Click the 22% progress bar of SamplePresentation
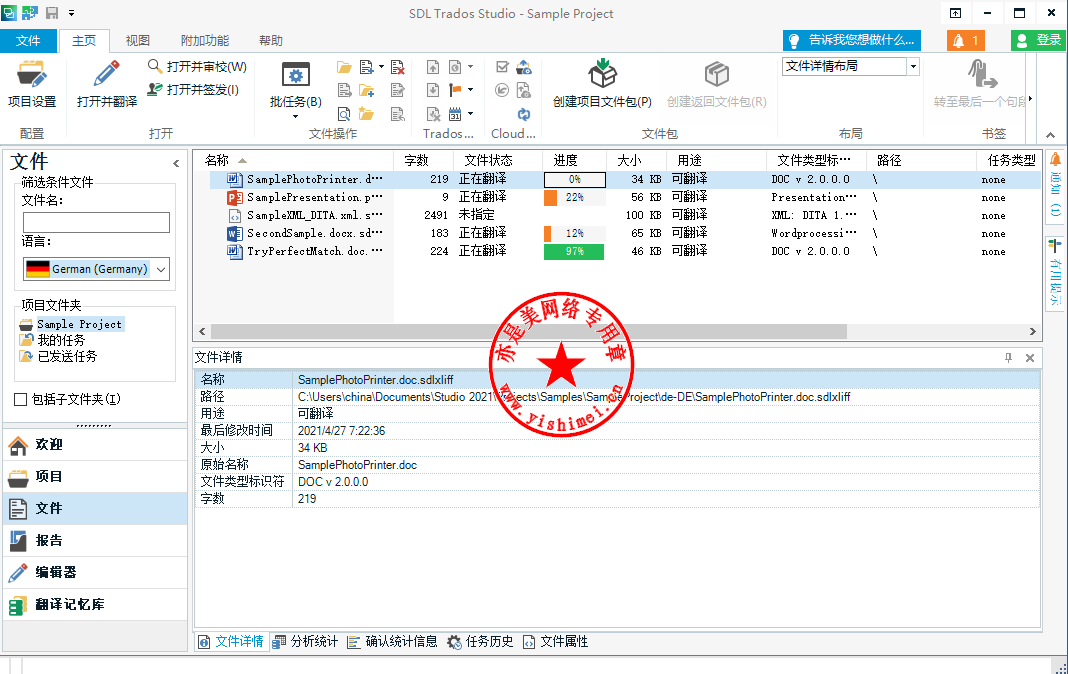Viewport: 1068px width, 674px height. coord(574,197)
